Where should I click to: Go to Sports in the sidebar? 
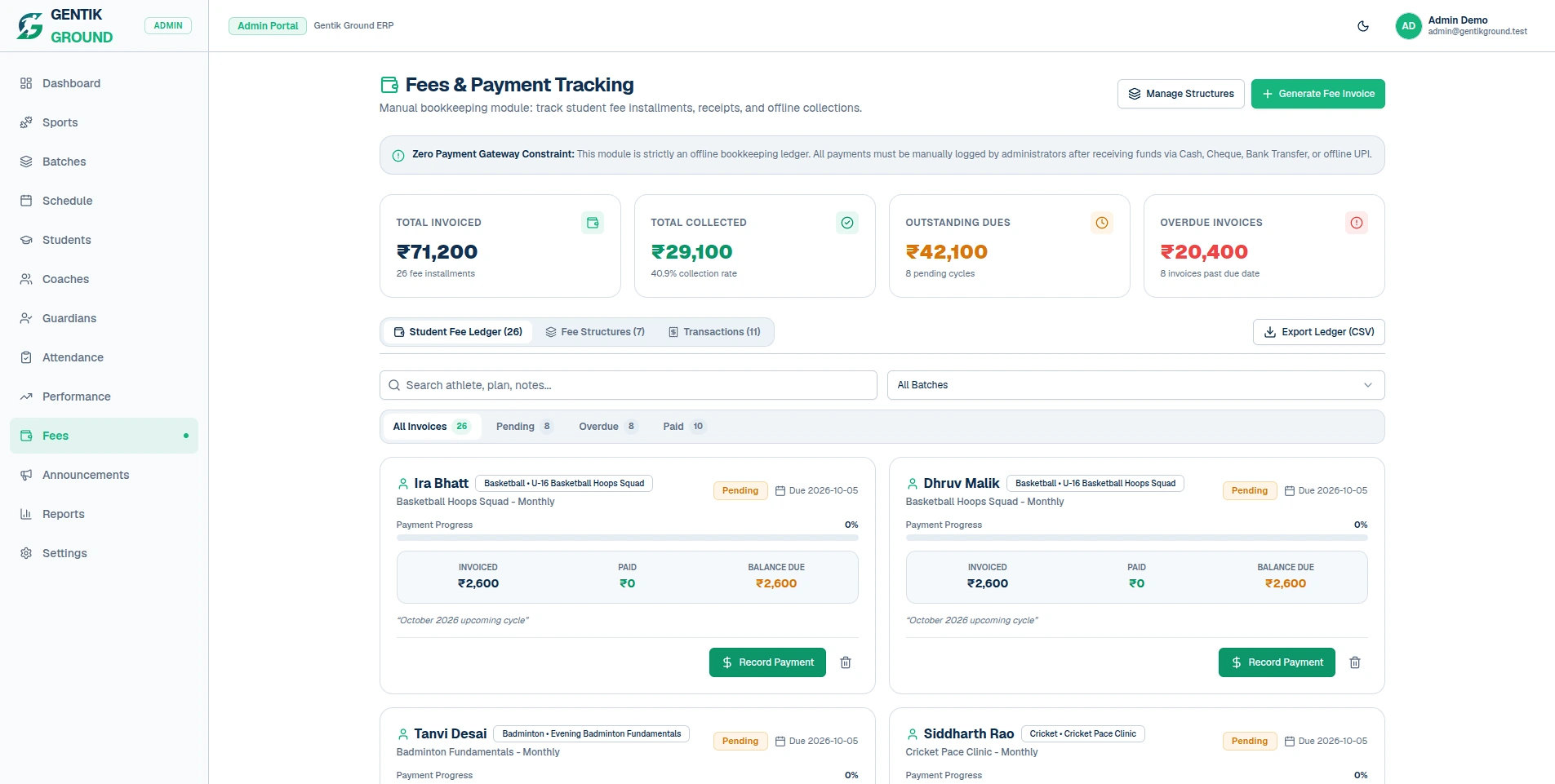pyautogui.click(x=104, y=122)
